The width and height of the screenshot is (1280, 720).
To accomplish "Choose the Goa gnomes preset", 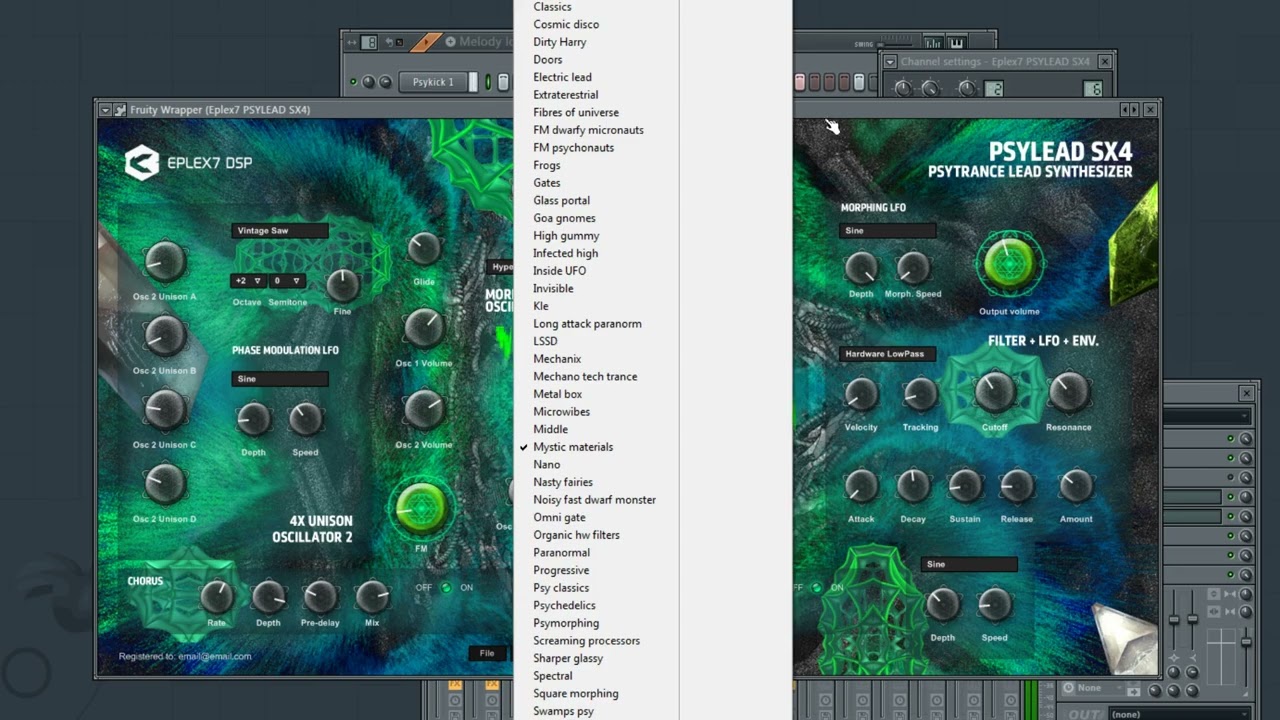I will pos(564,218).
